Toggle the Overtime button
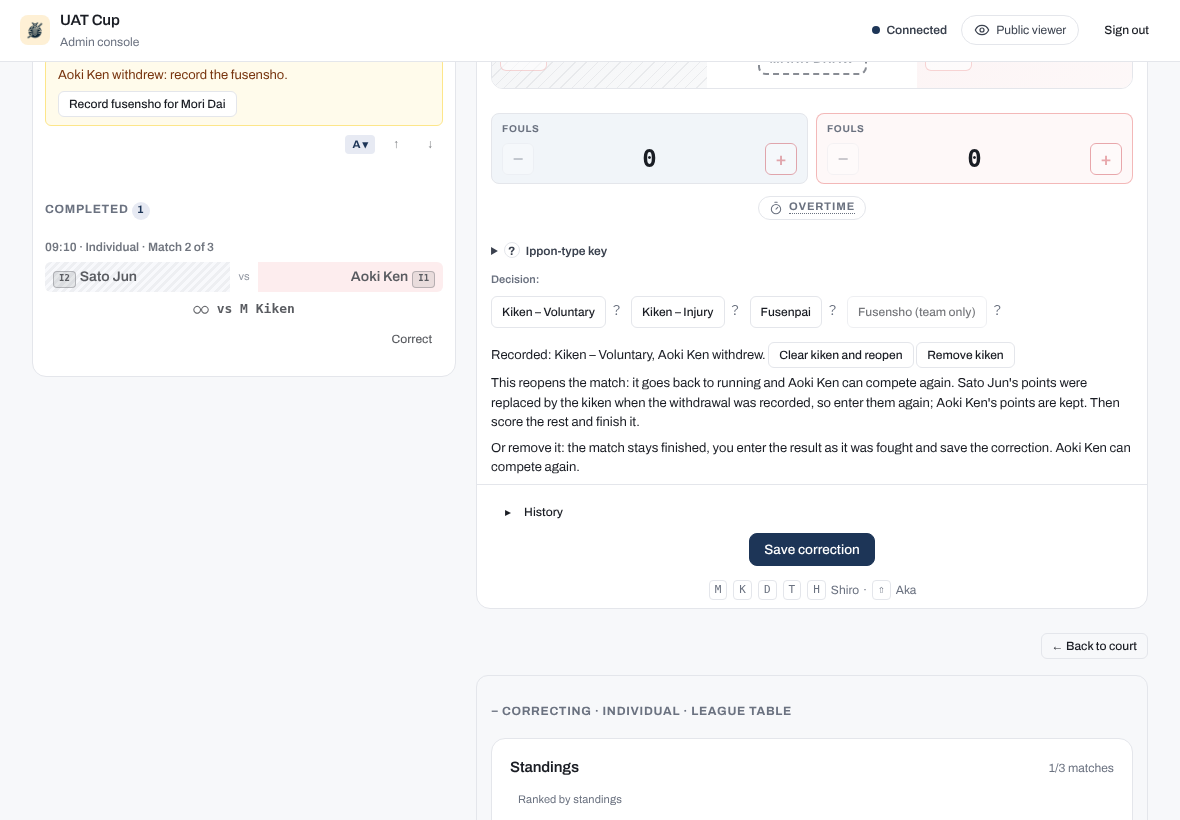1180x820 pixels. 811,208
